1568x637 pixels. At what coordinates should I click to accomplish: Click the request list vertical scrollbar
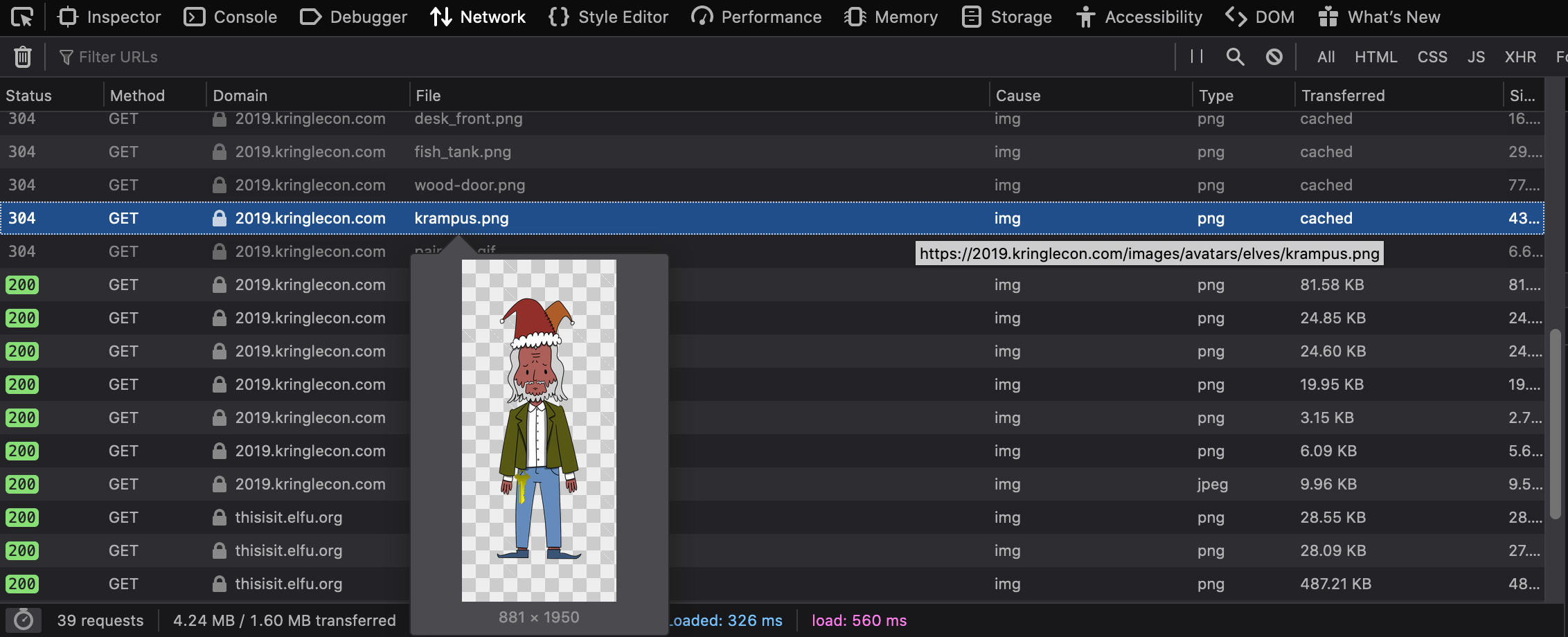1556,424
